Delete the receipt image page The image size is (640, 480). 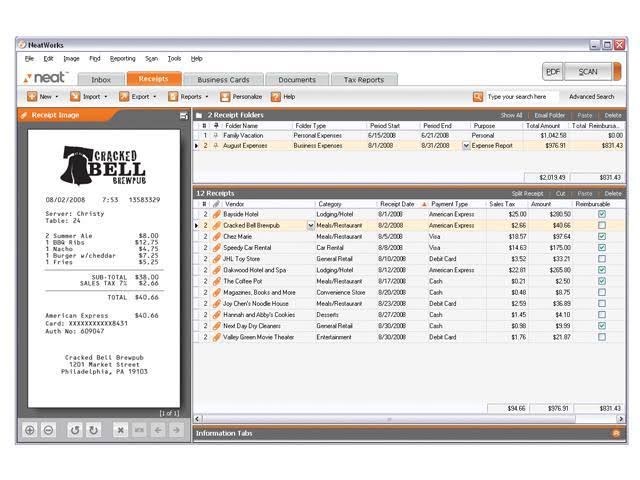120,430
